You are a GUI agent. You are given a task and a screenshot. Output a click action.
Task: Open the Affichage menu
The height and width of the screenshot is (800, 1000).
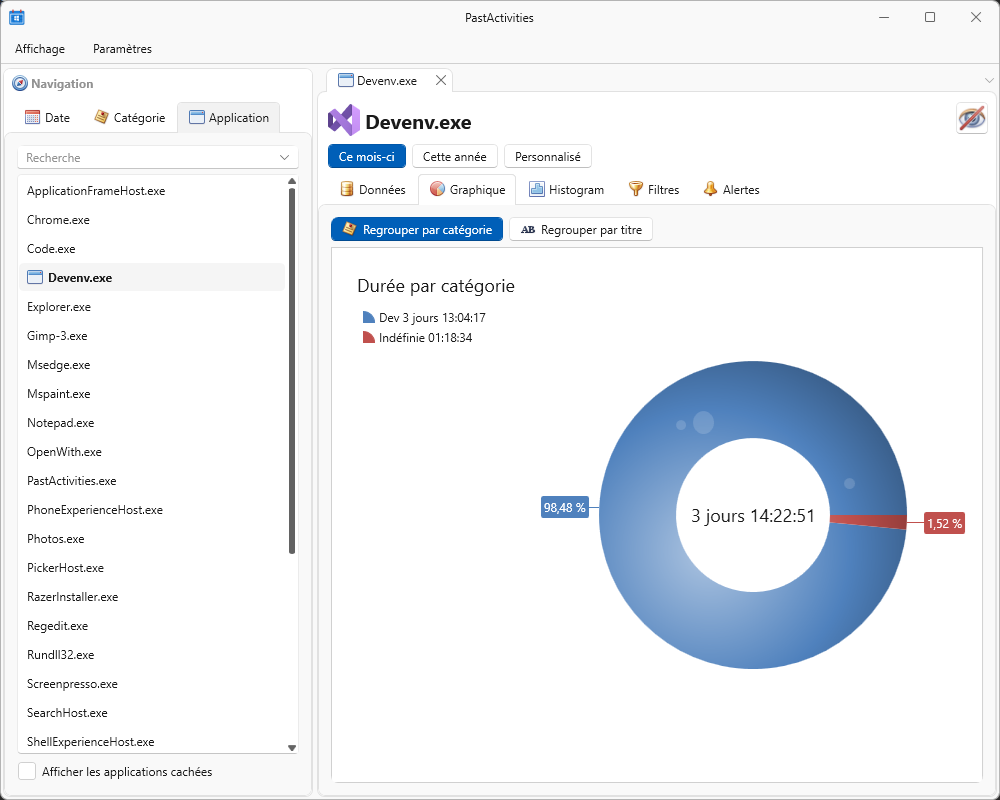[x=40, y=49]
